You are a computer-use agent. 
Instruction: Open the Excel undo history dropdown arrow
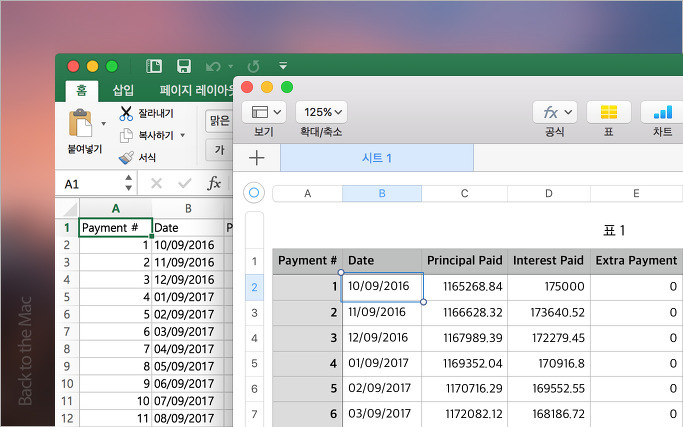pos(231,67)
